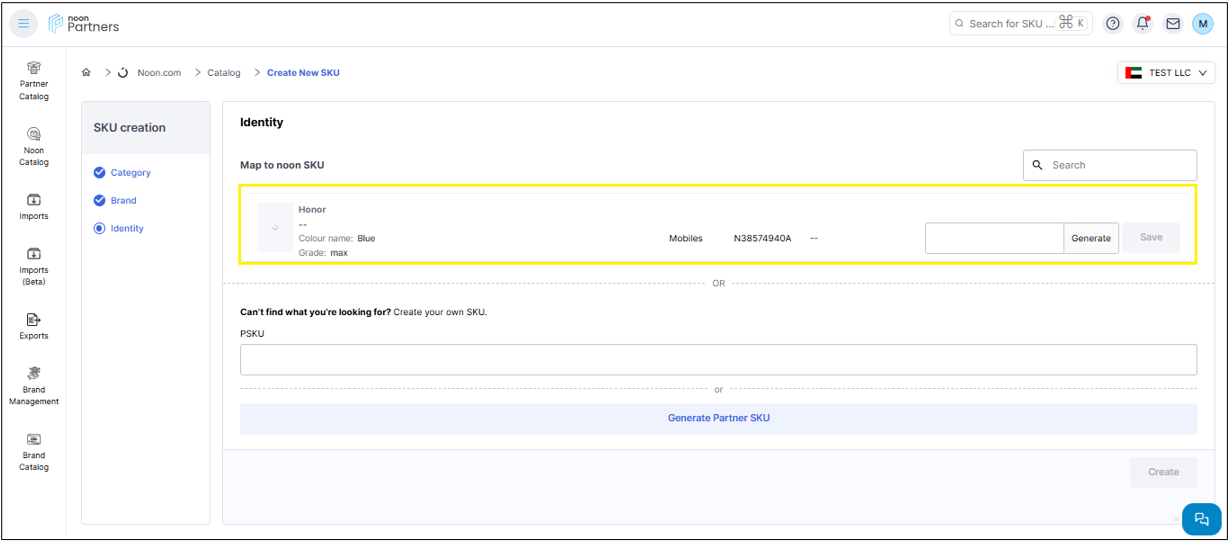Open the help question mark icon
This screenshot has height=541, width=1231.
[1113, 23]
